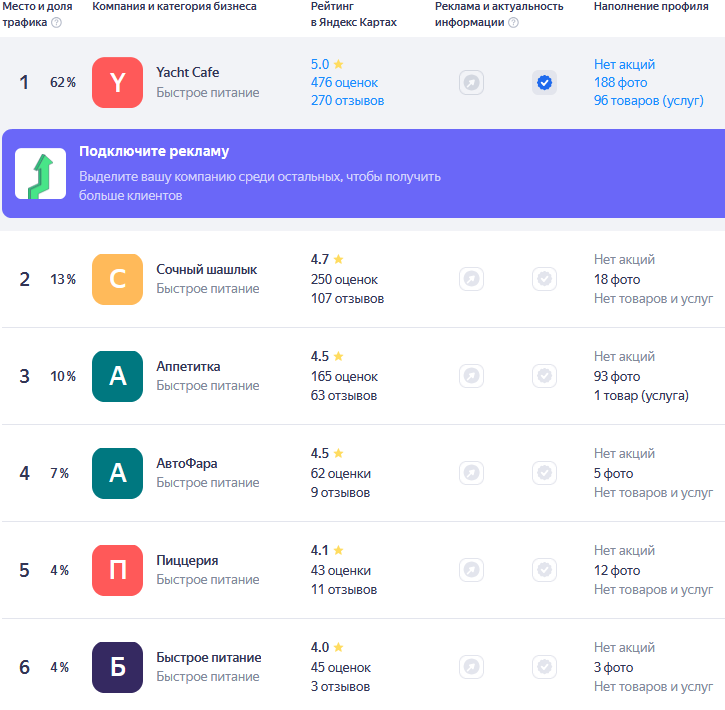The height and width of the screenshot is (710, 725).
Task: Click '63 отзывов' text
Action: 344,396
